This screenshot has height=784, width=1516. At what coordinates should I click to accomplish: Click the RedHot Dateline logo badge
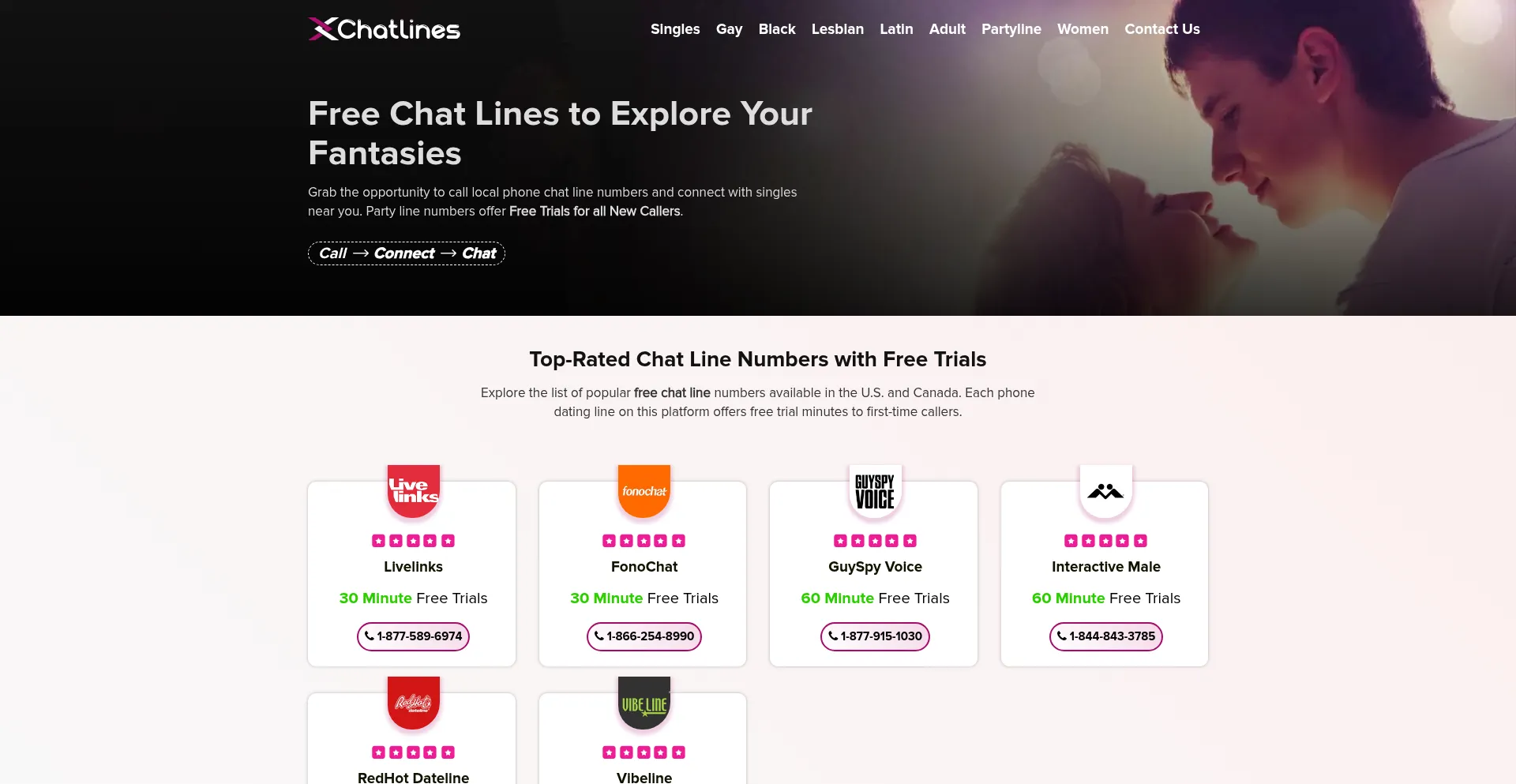413,703
